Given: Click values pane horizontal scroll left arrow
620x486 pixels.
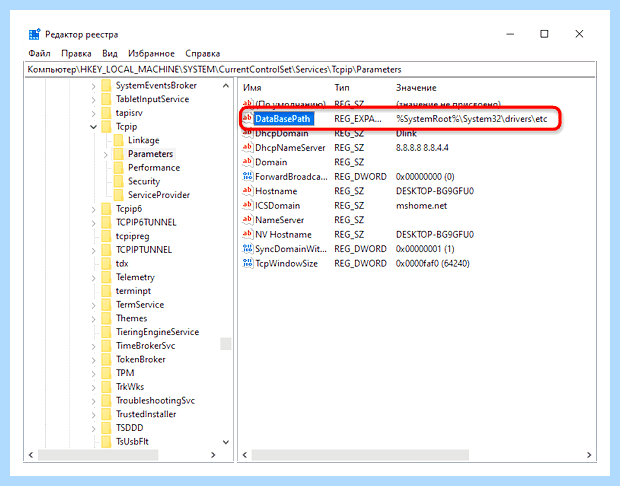Looking at the screenshot, I should pyautogui.click(x=245, y=455).
